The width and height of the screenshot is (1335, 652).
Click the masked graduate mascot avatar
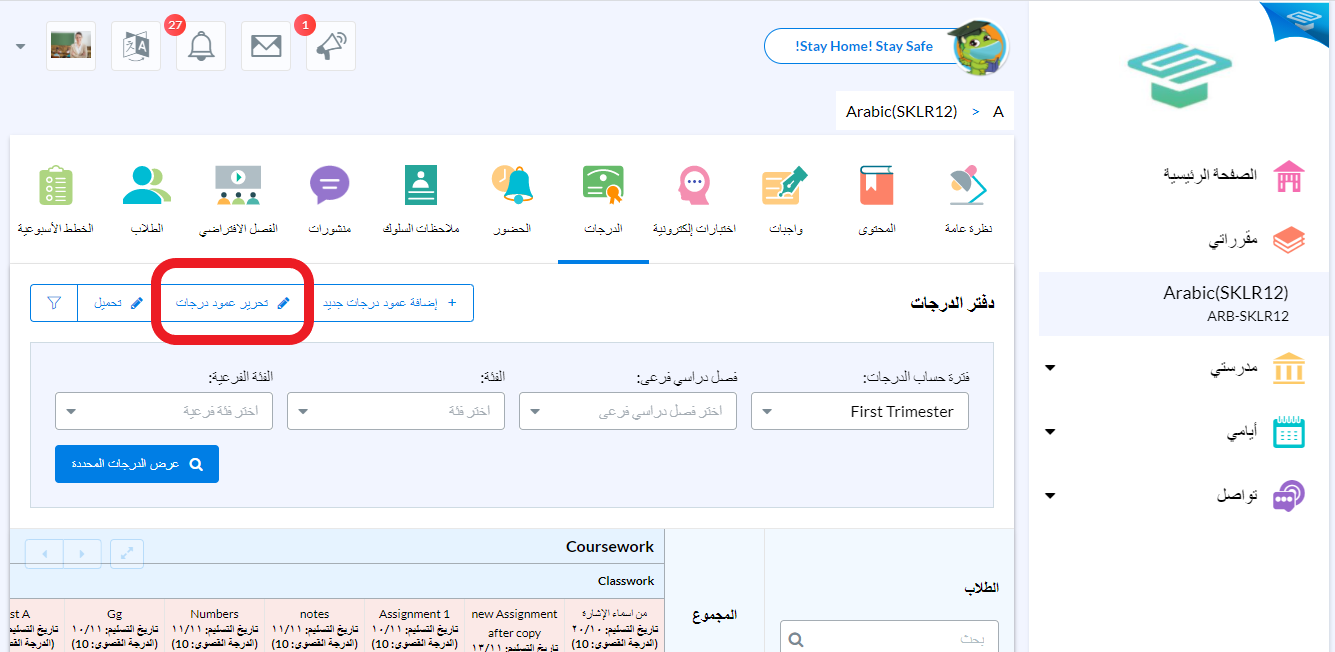coord(979,46)
